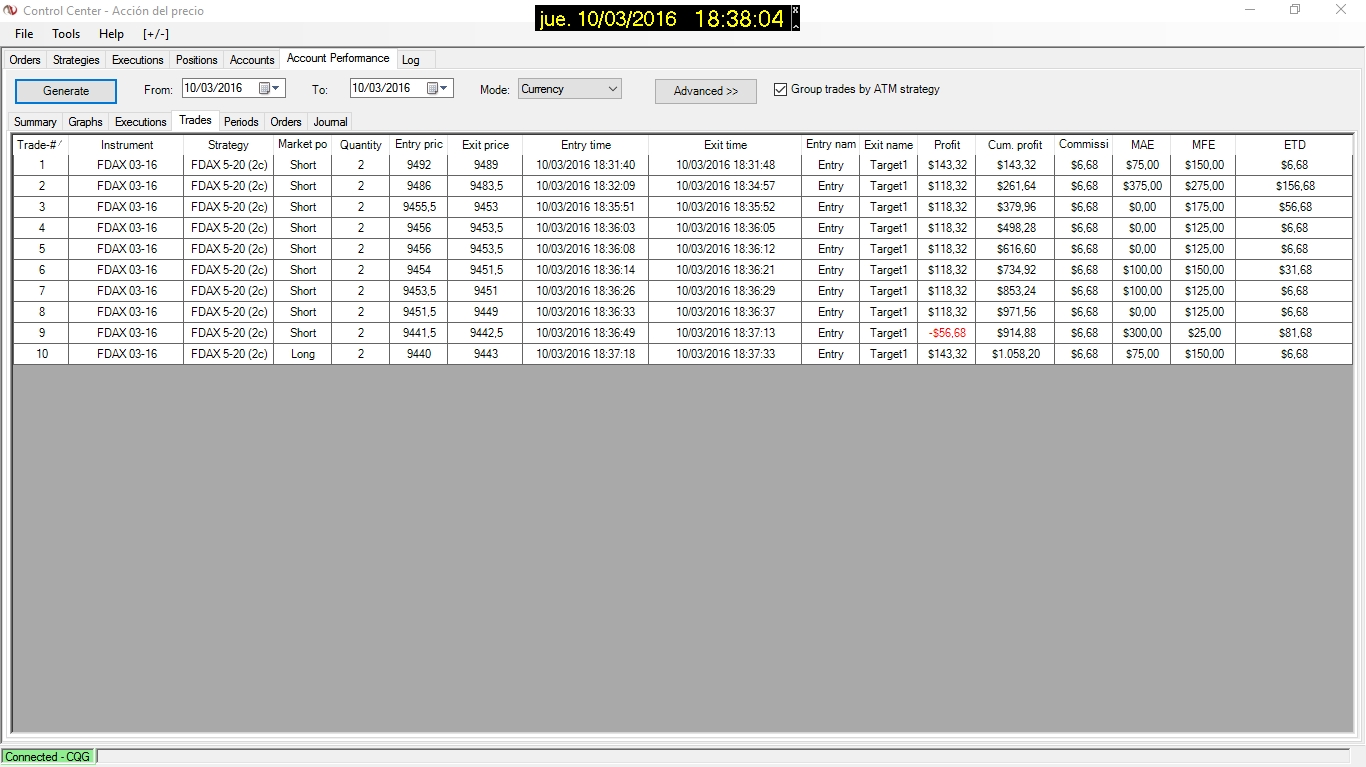This screenshot has width=1366, height=767.
Task: Sort by MAE column header
Action: (1142, 145)
